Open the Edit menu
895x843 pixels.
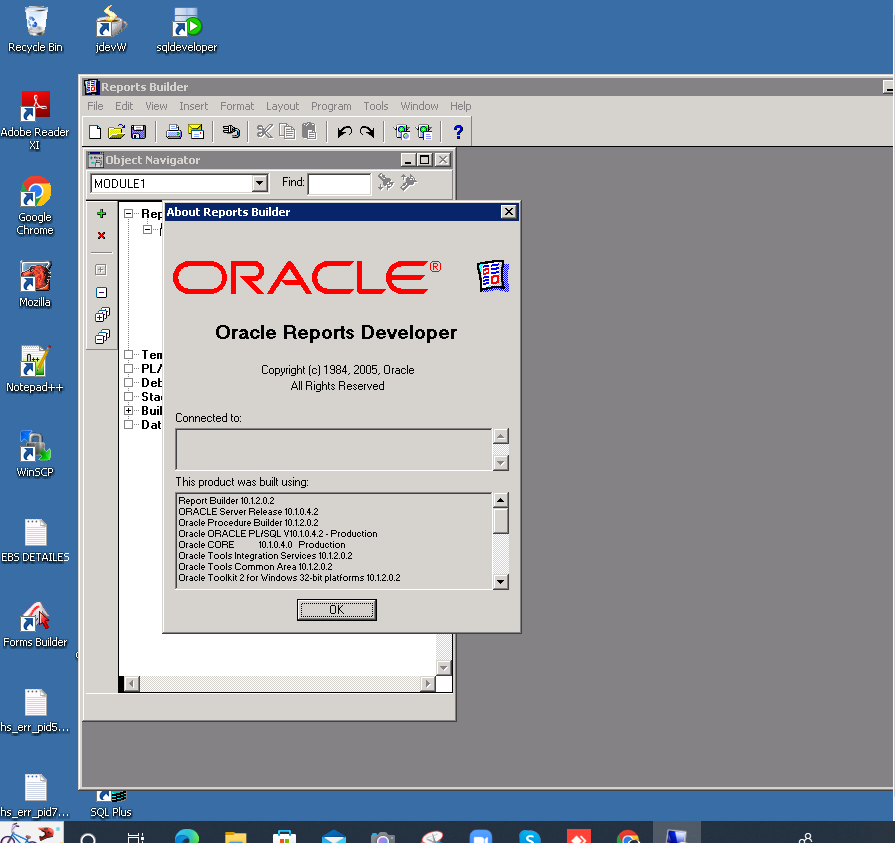[x=124, y=106]
